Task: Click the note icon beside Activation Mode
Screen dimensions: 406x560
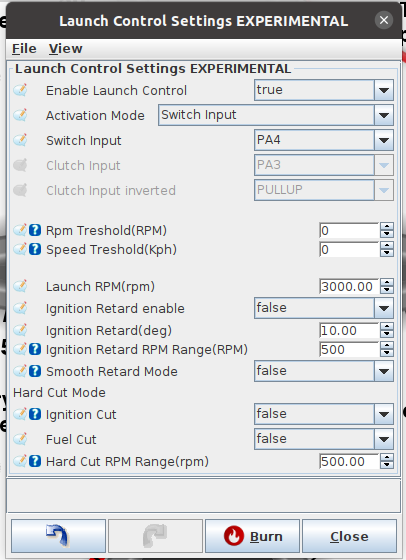Action: tap(20, 115)
